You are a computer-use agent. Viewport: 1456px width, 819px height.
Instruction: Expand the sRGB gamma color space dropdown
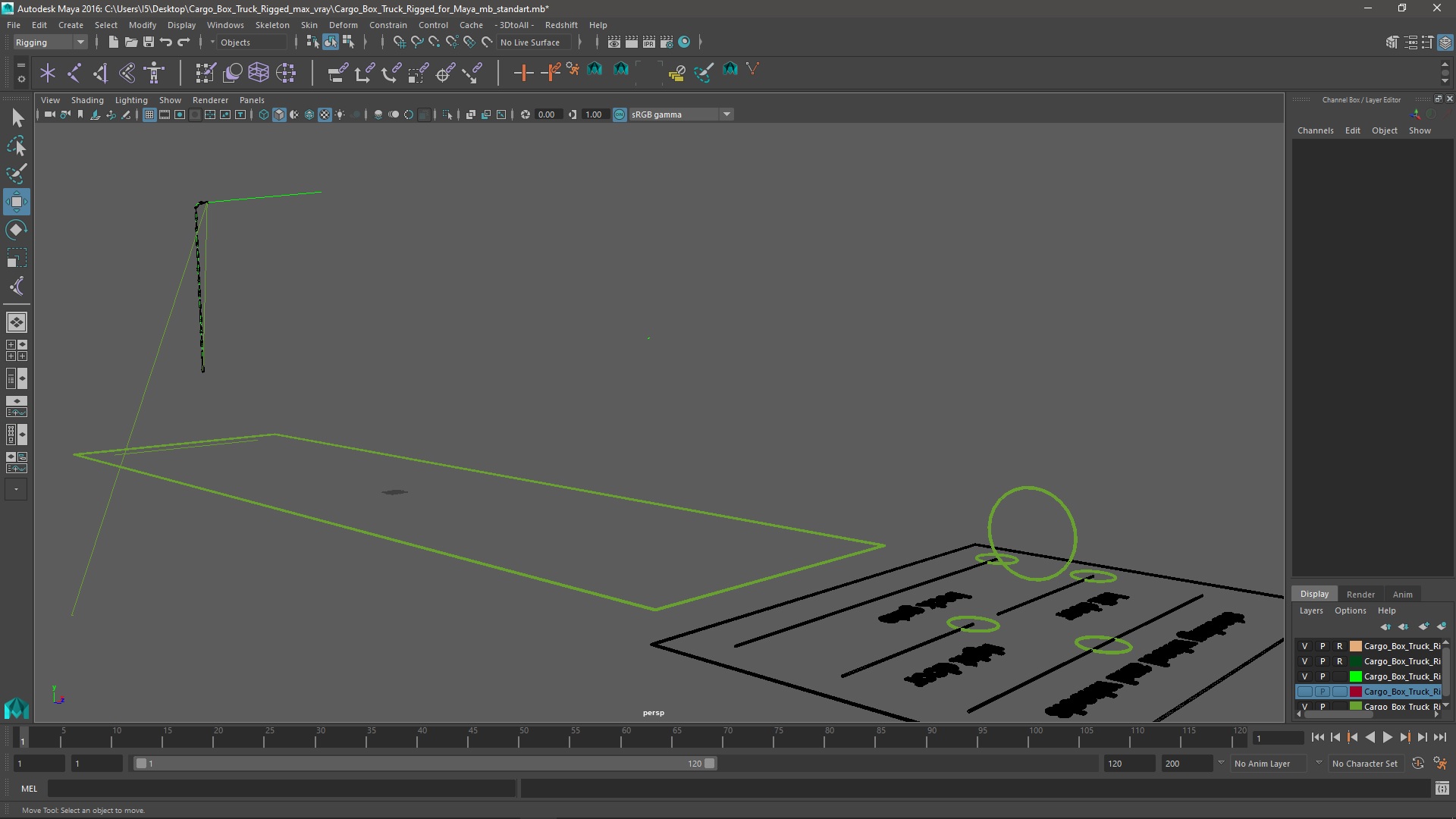(x=726, y=115)
